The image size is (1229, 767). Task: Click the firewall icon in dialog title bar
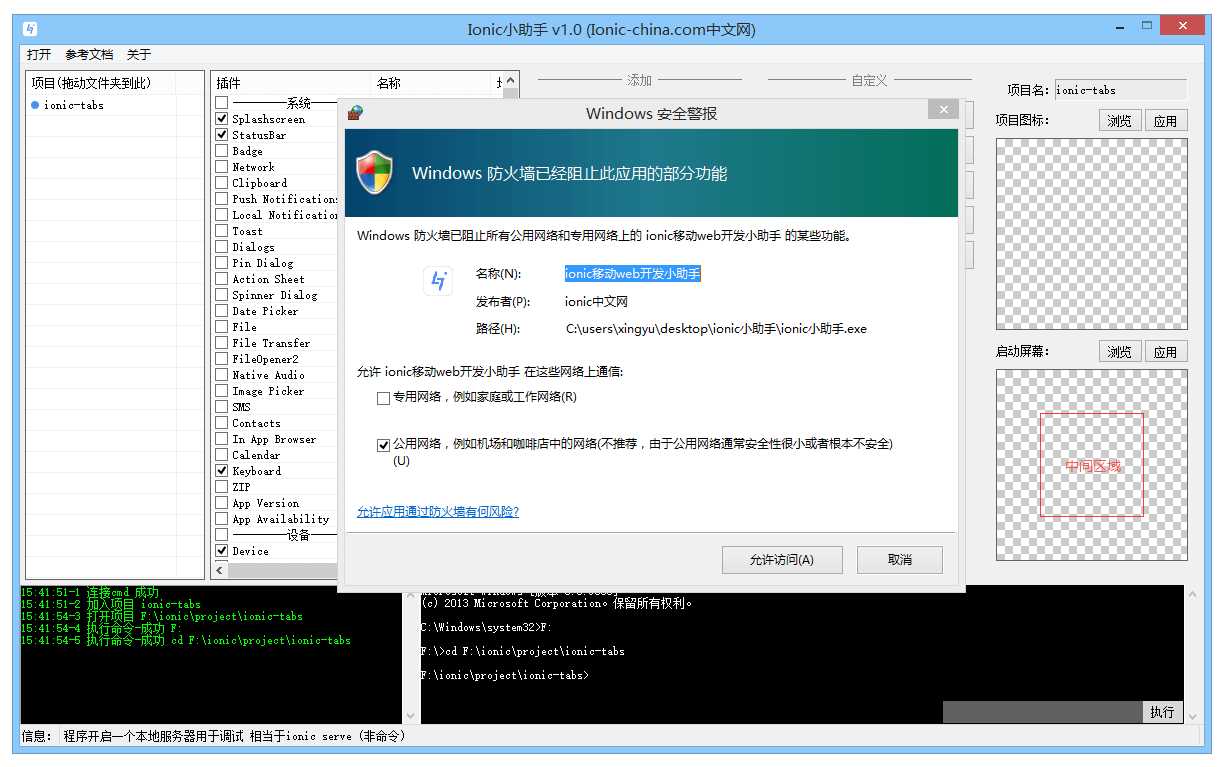[x=355, y=113]
